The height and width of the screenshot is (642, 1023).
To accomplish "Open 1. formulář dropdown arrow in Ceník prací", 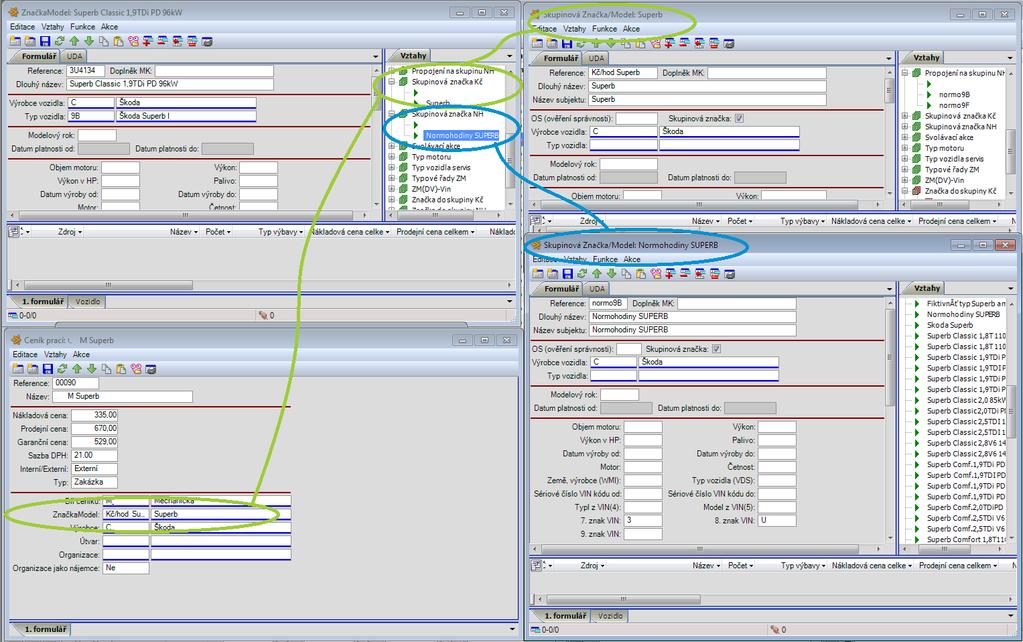I will 512,629.
